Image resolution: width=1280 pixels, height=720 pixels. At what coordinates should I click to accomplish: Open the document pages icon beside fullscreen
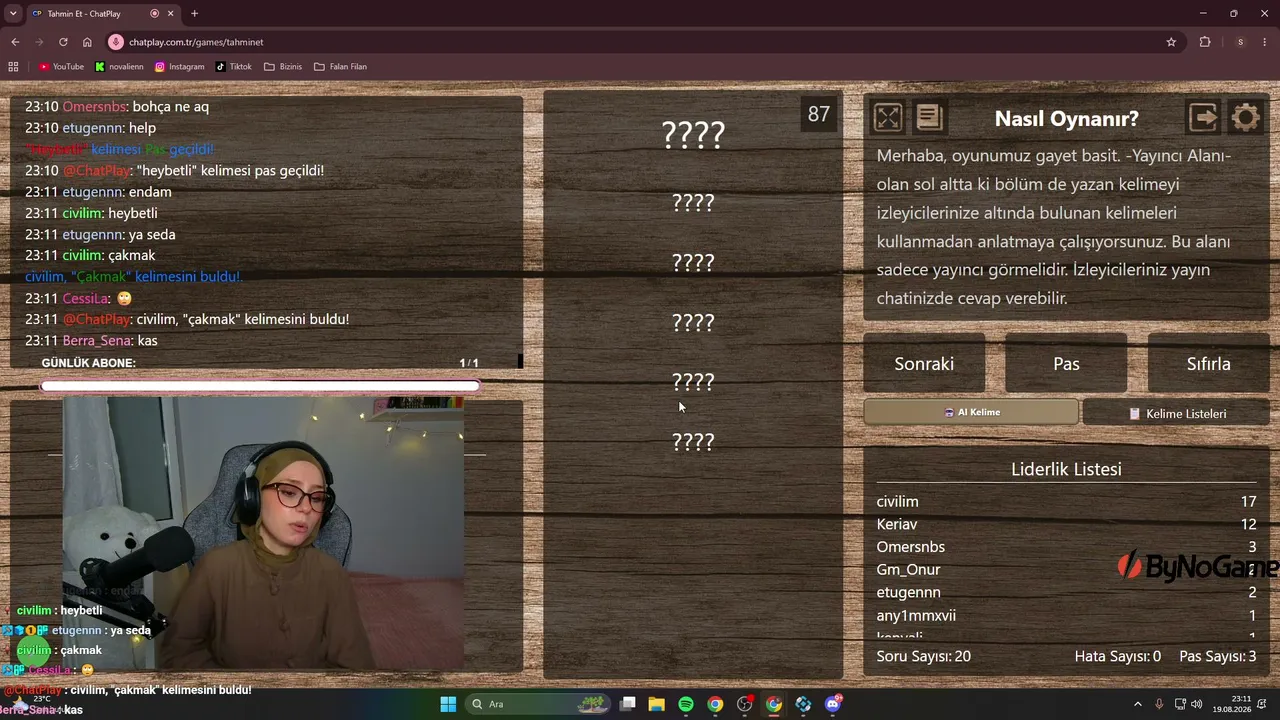point(929,118)
